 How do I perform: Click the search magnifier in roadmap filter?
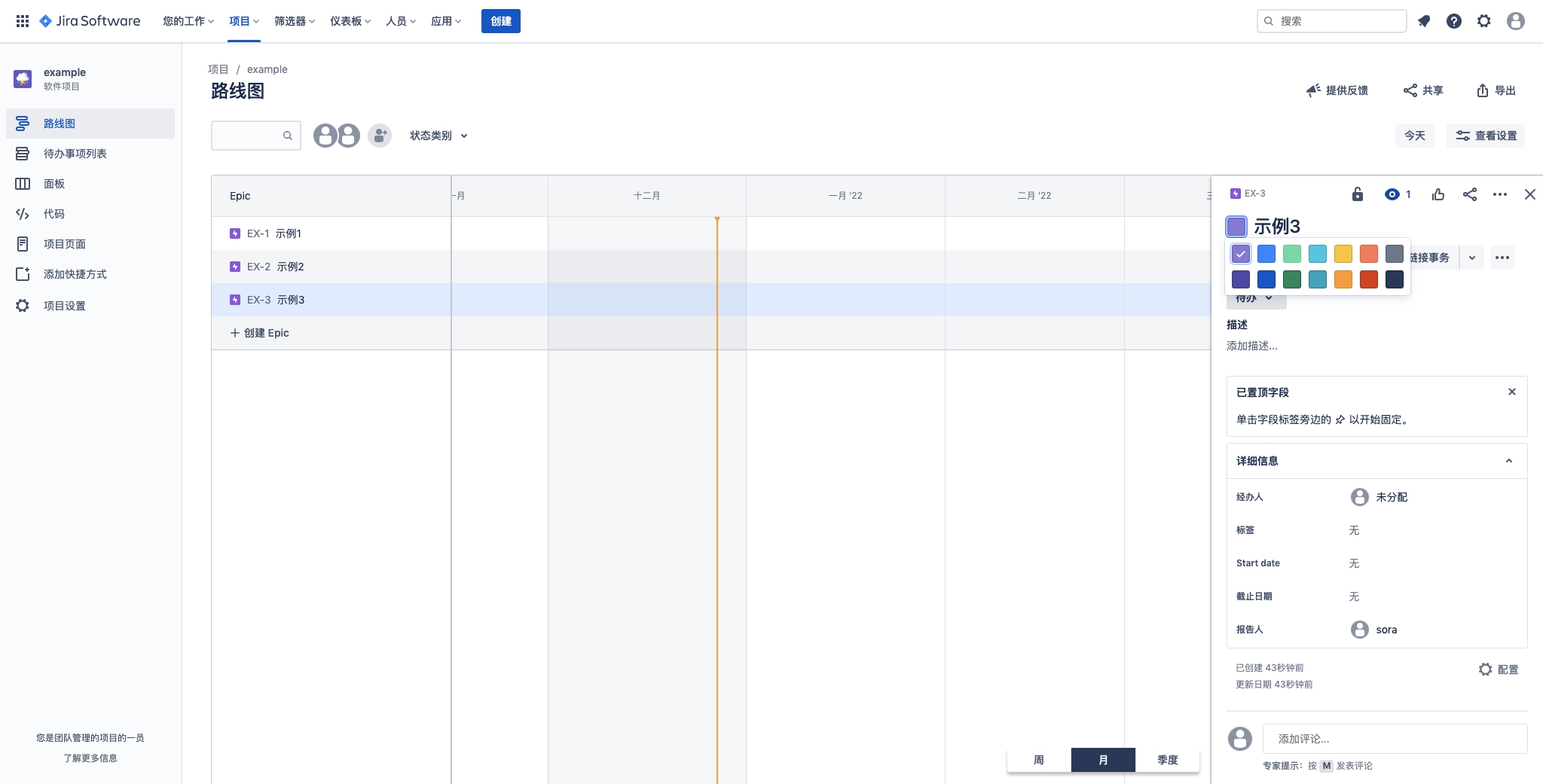[x=287, y=136]
